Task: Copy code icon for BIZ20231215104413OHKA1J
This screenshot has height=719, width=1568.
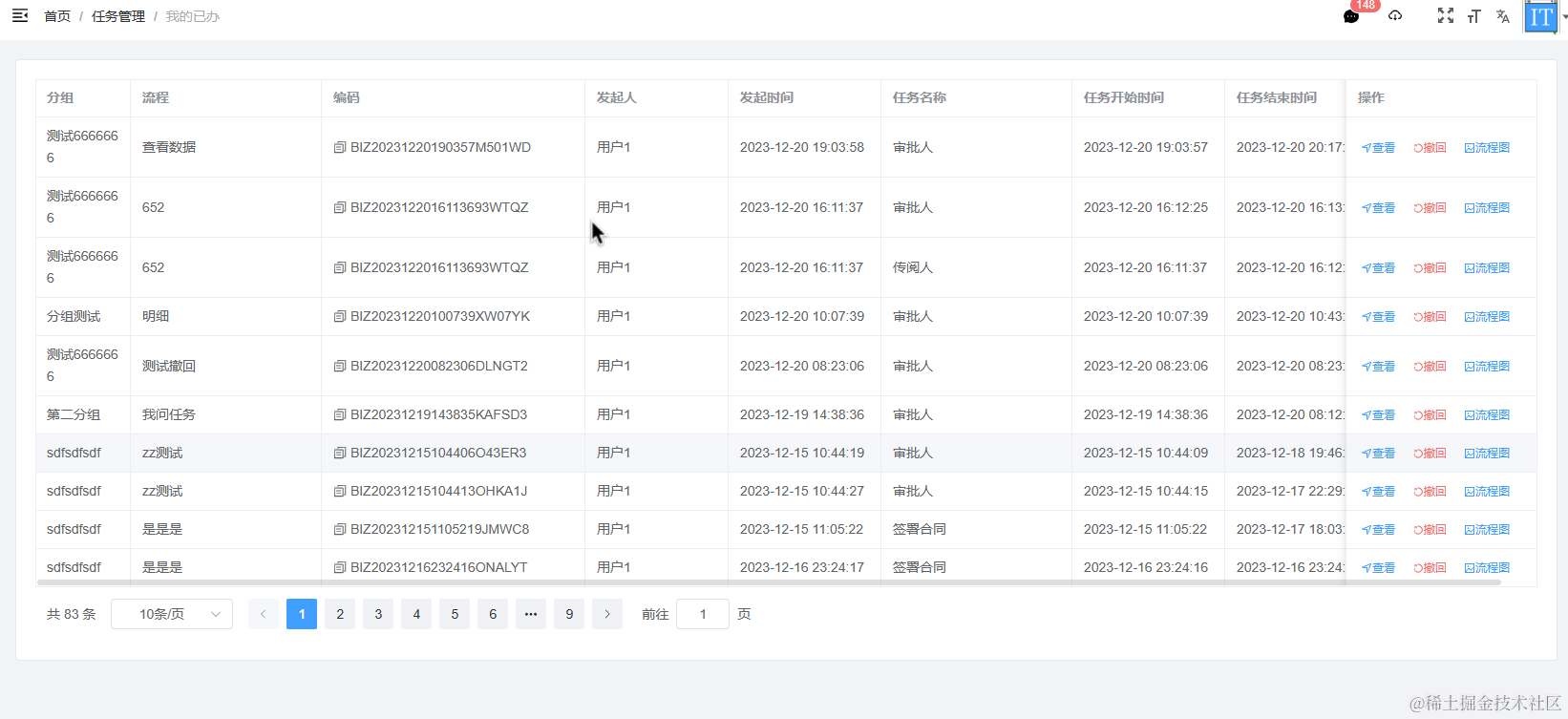Action: coord(340,491)
